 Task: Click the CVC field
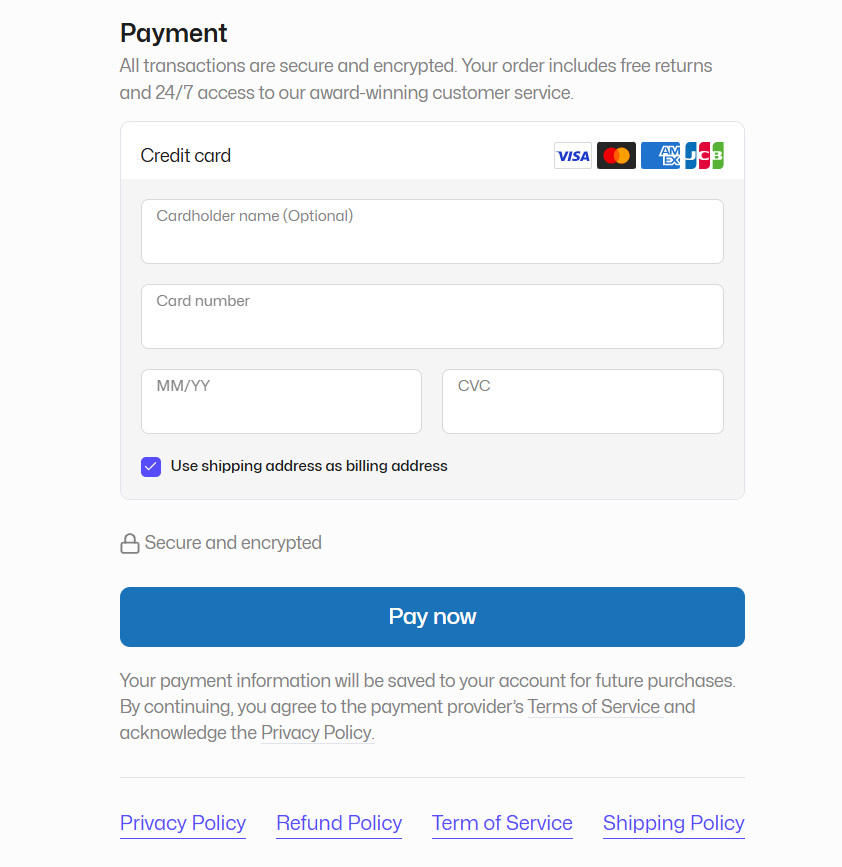click(x=583, y=401)
